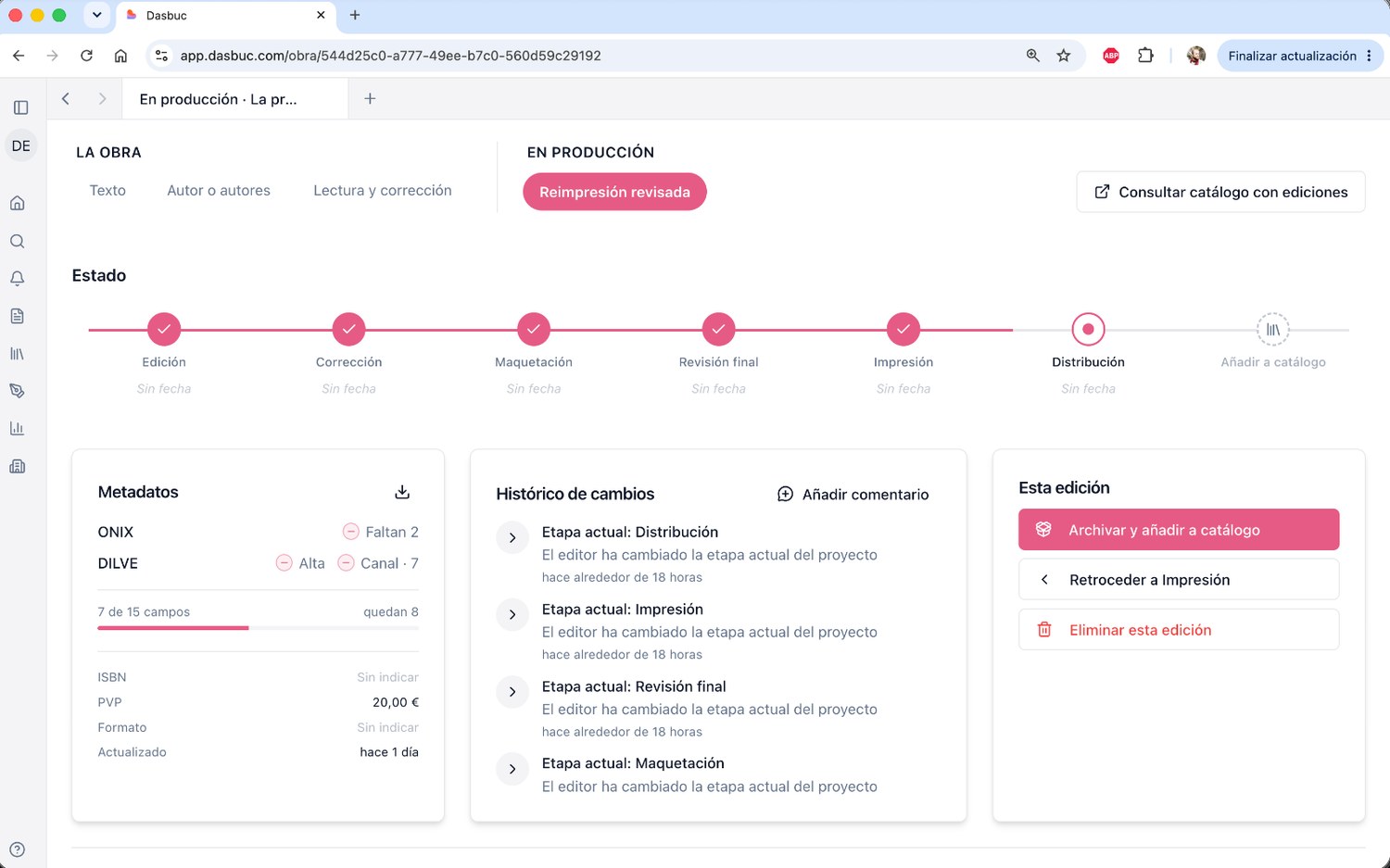Open the help question mark icon
This screenshot has height=868, width=1390.
(18, 849)
